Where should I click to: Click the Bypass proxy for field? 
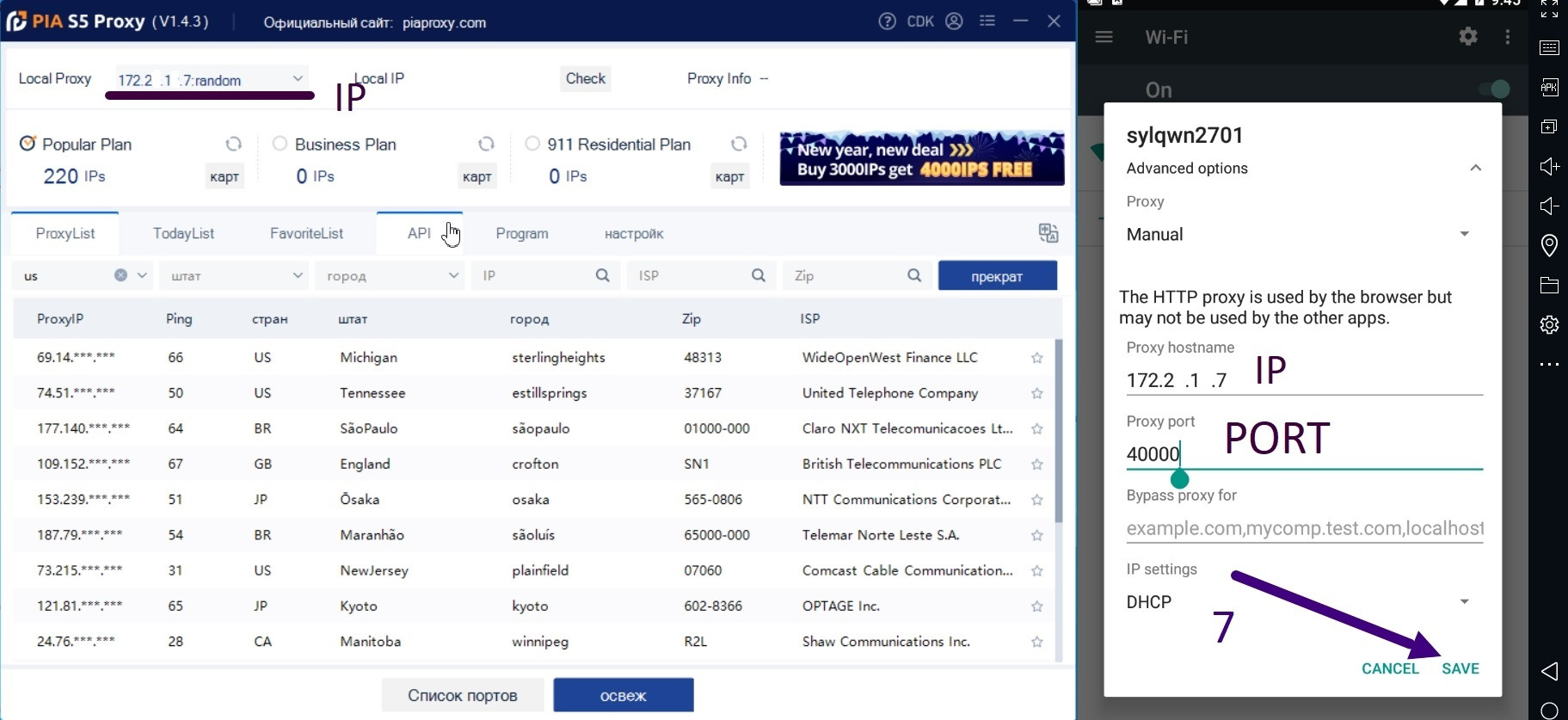tap(1305, 528)
